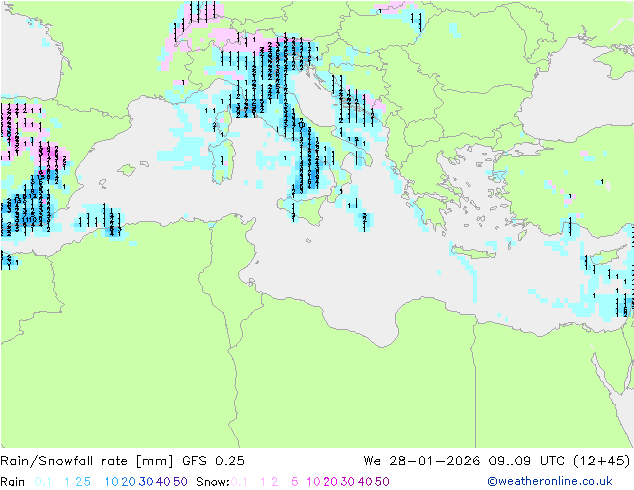Click the rain legend value 10
The image size is (634, 490).
112,482
